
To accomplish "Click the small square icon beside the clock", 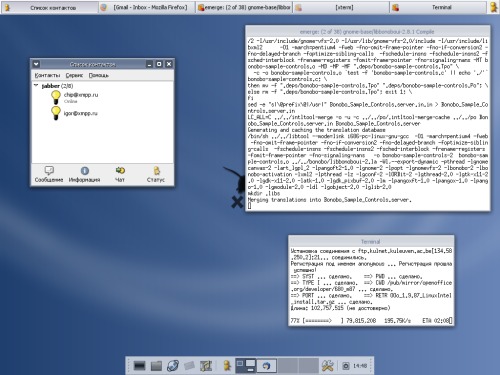I will [x=346, y=366].
